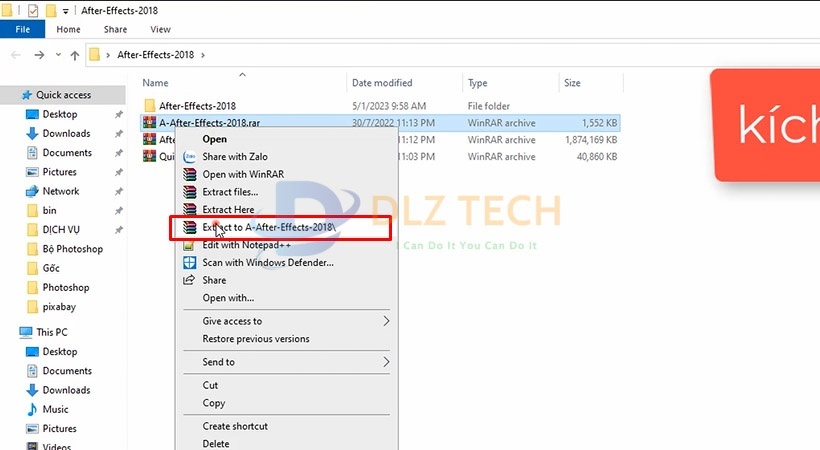
Task: Go up one folder level
Action: click(75, 55)
